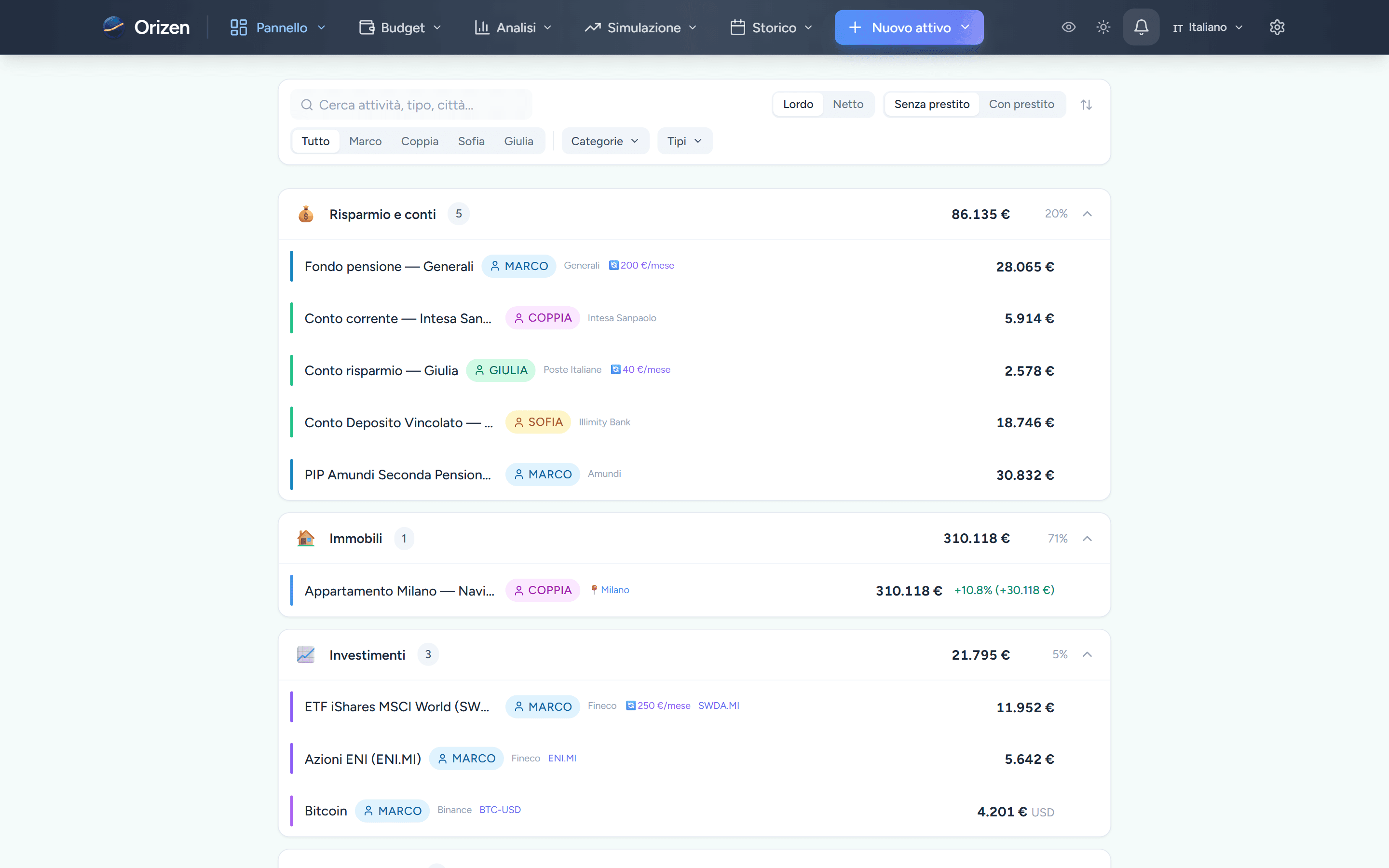Click the house Immobili icon
This screenshot has height=868, width=1389.
point(306,539)
